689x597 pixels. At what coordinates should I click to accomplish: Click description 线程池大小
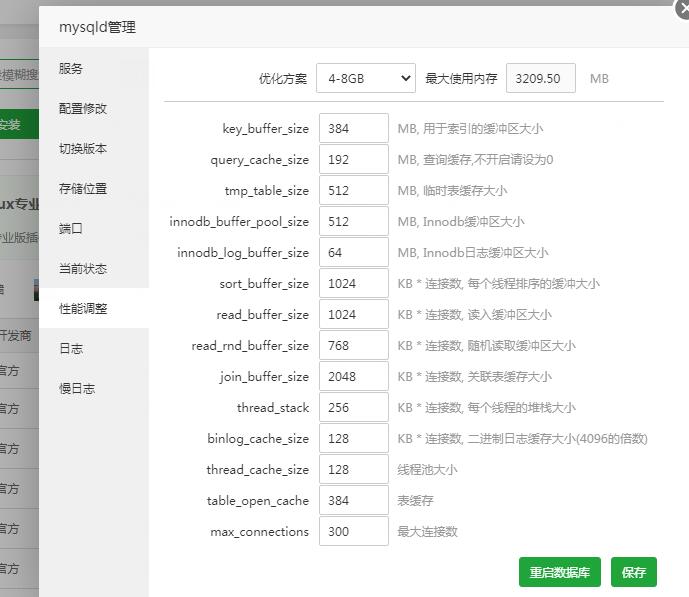point(427,470)
